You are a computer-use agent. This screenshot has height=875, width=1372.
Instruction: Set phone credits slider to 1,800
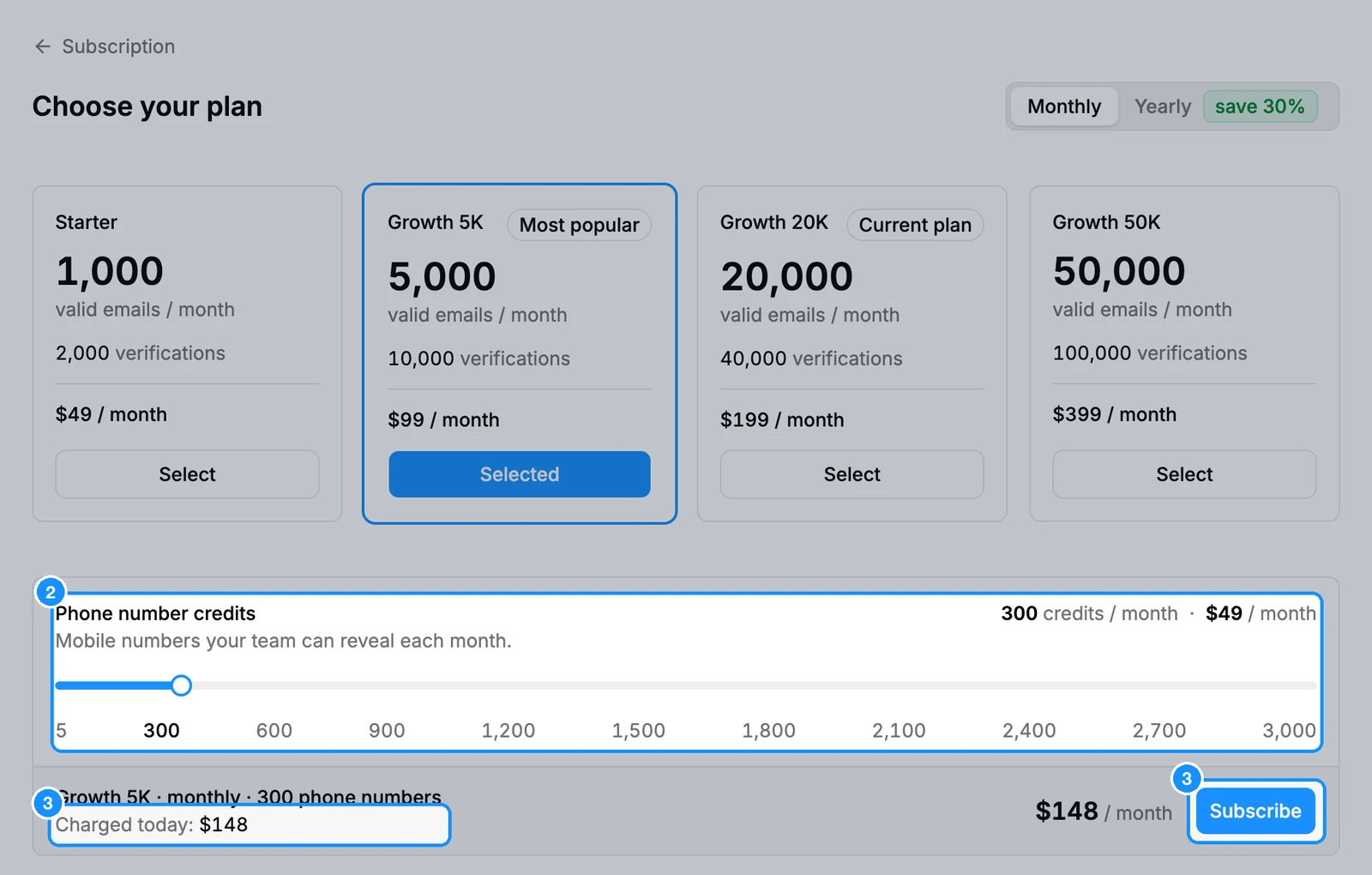pyautogui.click(x=769, y=730)
